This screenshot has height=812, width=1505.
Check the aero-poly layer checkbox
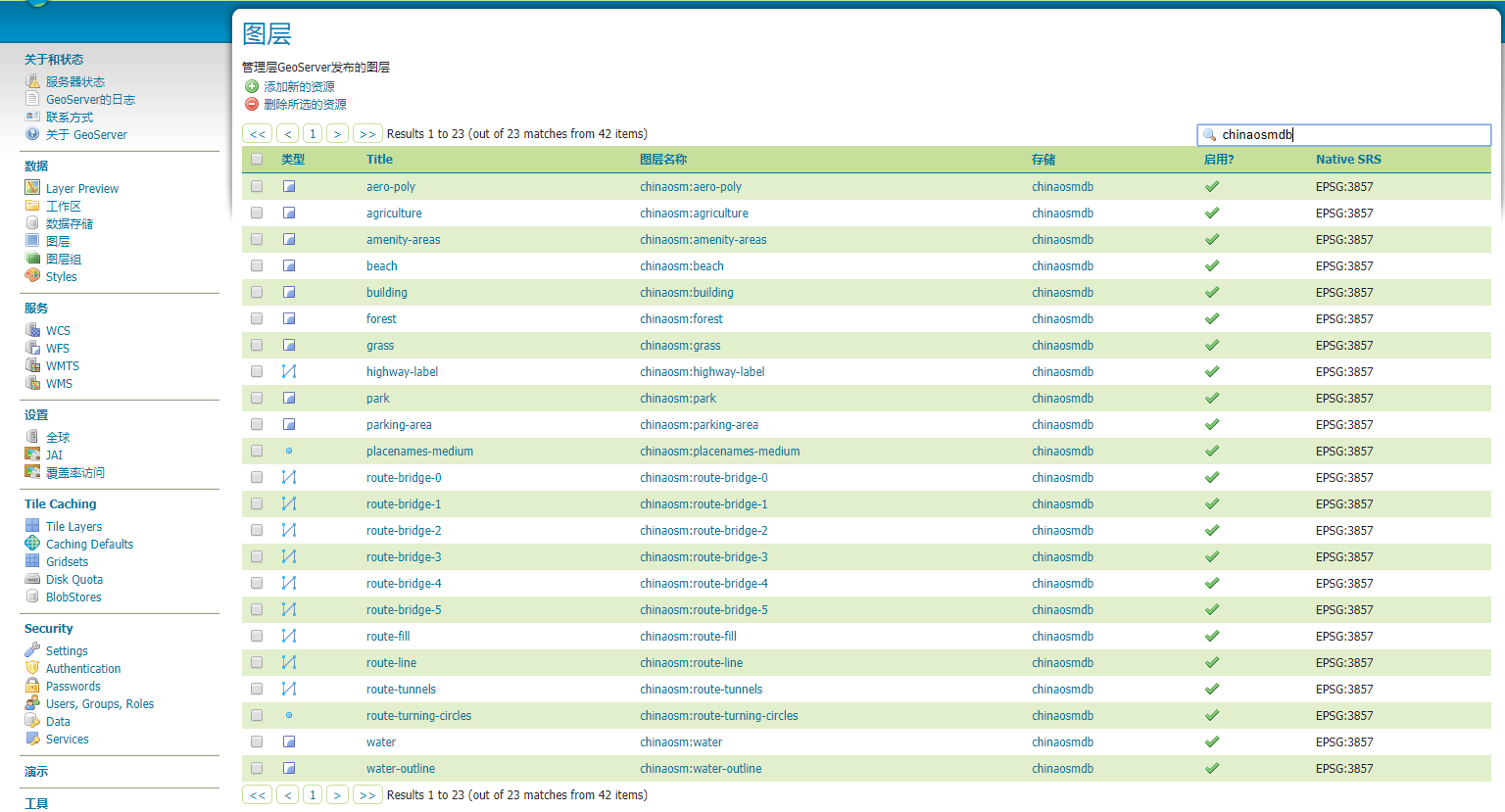pos(257,186)
